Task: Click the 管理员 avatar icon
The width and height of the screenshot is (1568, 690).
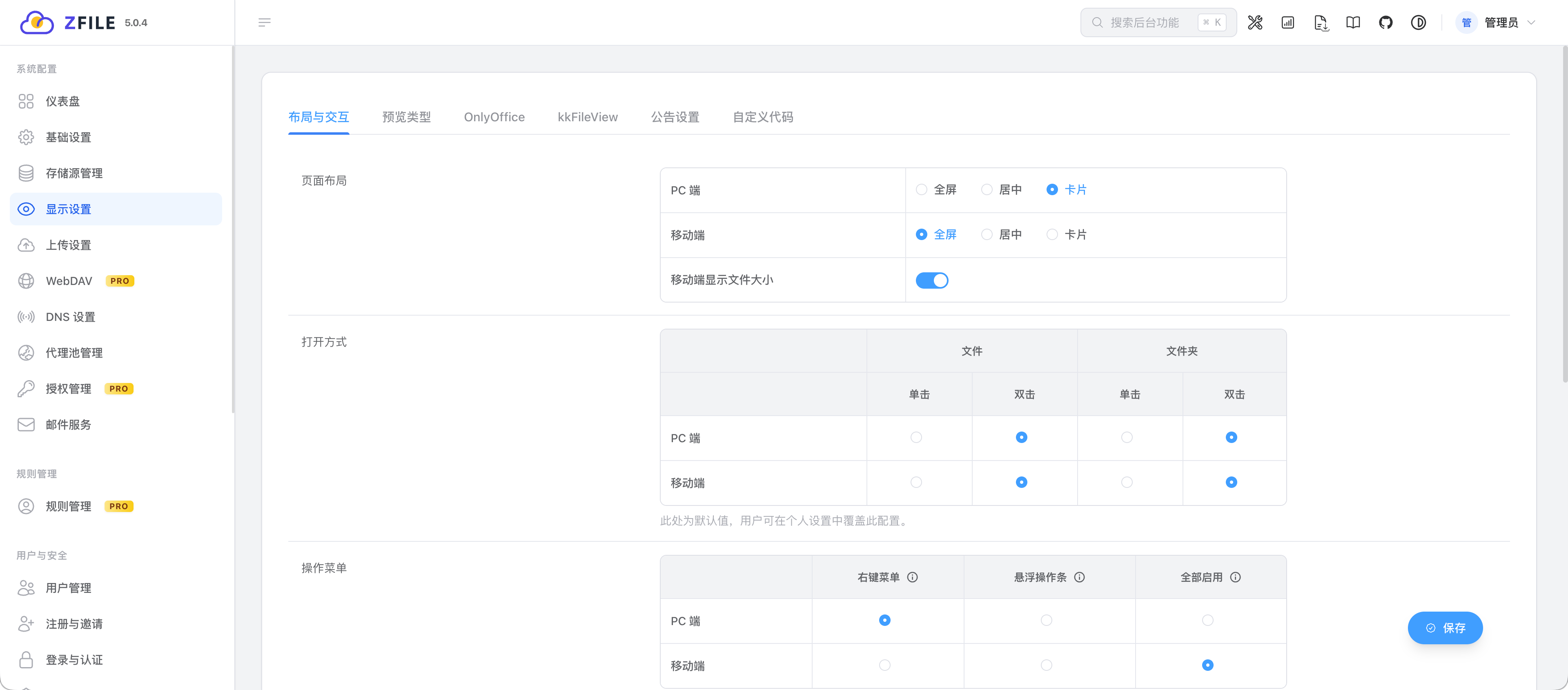Action: tap(1466, 22)
